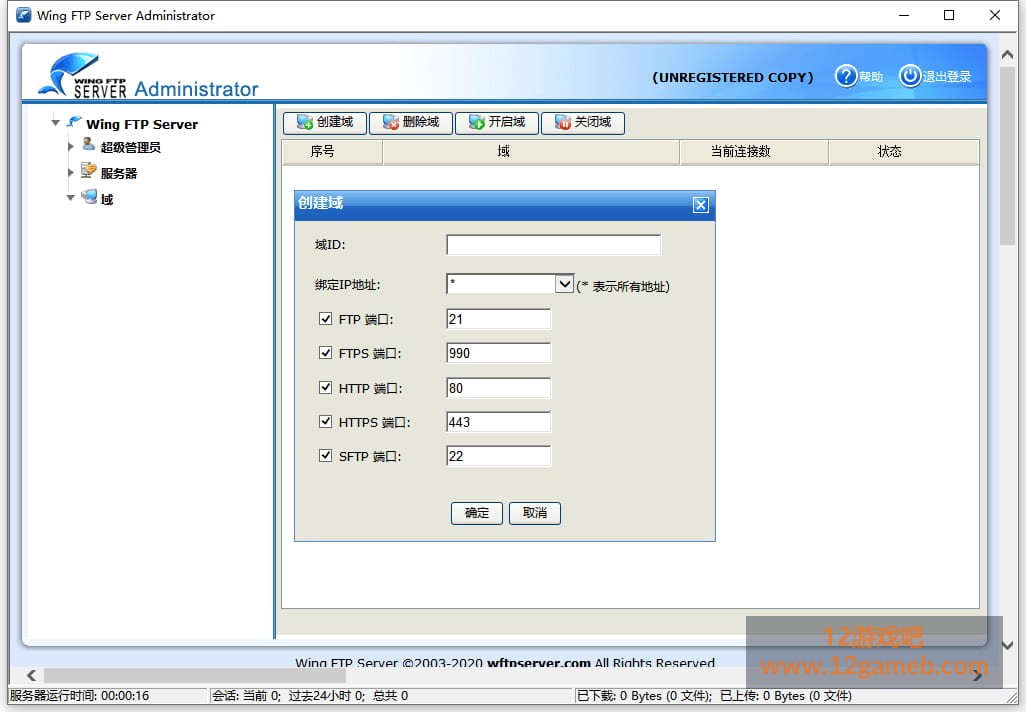
Task: Click the 状态 column header
Action: click(x=904, y=152)
